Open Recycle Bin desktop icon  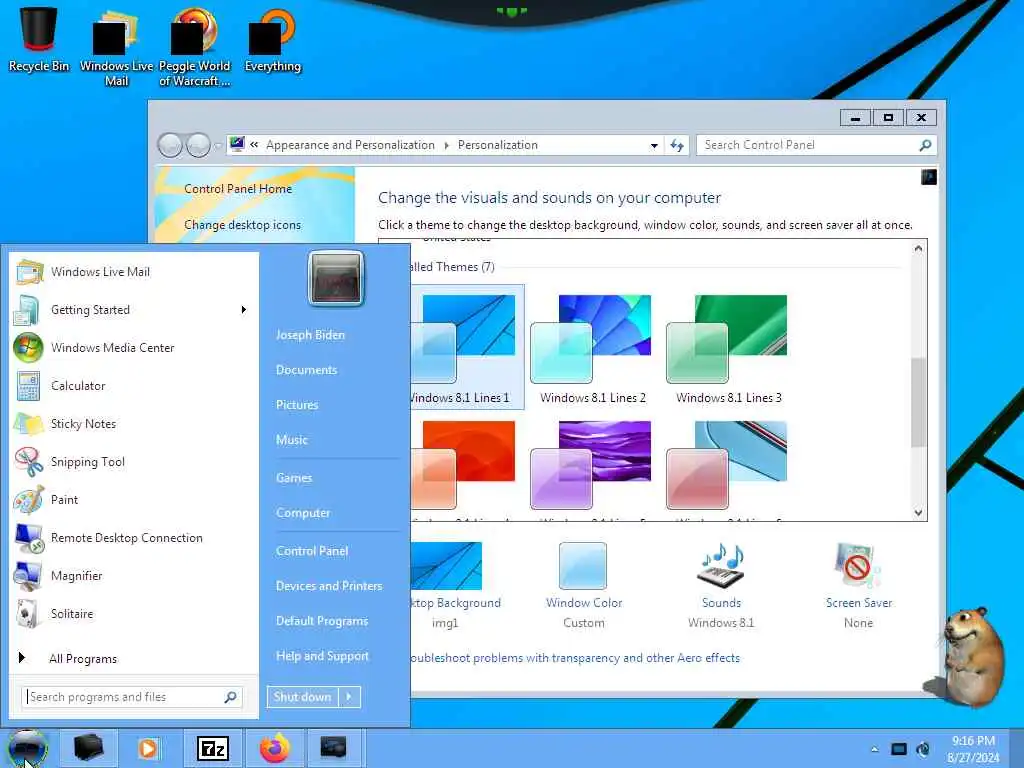tap(38, 38)
